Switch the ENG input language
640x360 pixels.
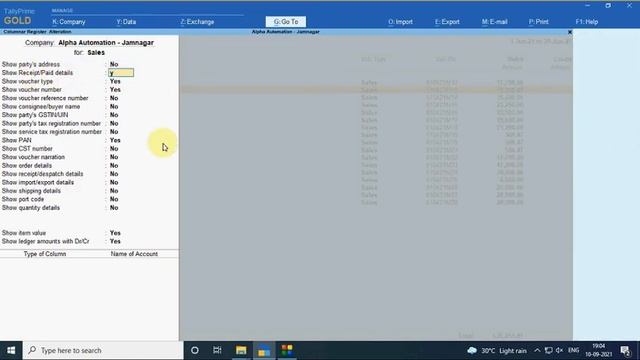[x=573, y=351]
